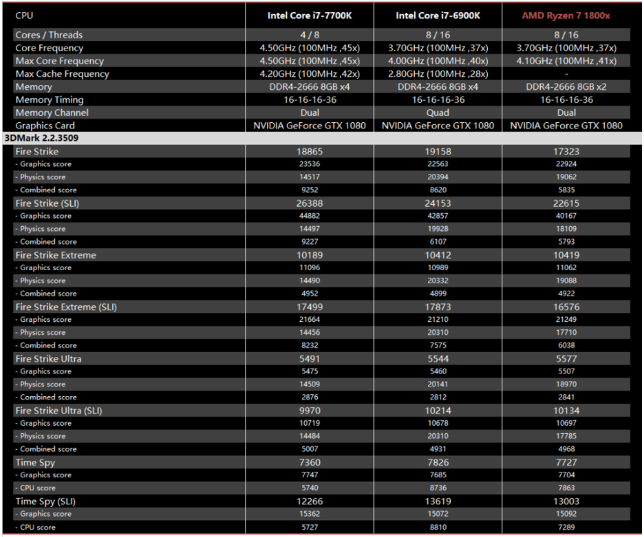Image resolution: width=644 pixels, height=537 pixels.
Task: Click the Intel Core i7-6900K column header
Action: (x=438, y=16)
